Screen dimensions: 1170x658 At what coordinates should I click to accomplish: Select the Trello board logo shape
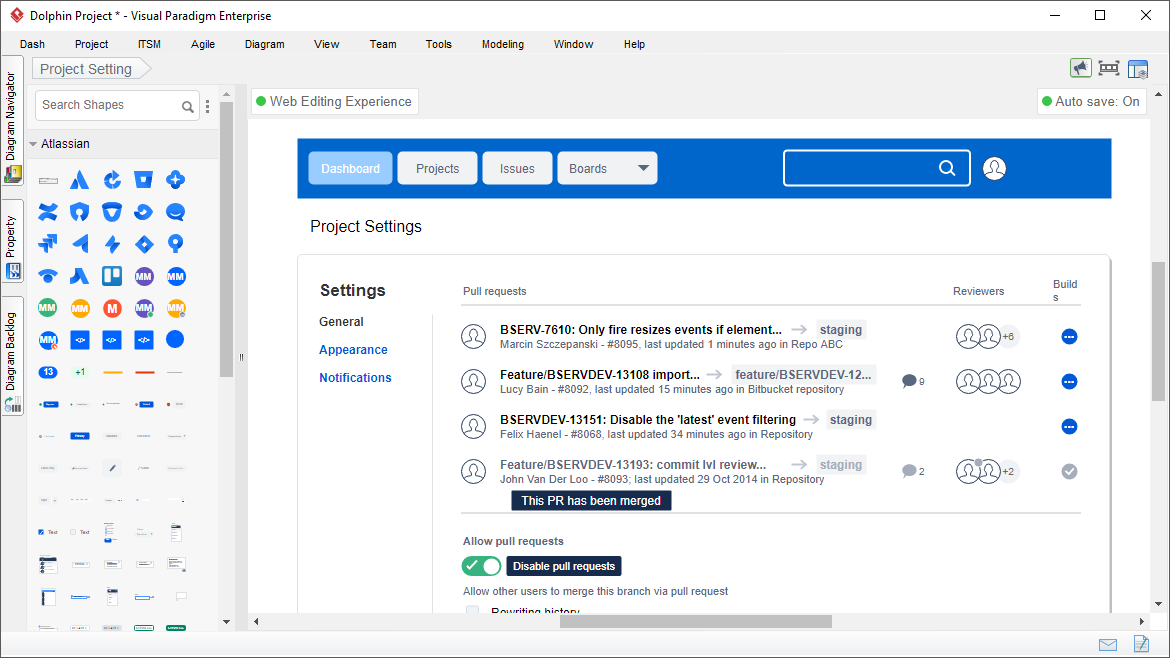point(112,277)
